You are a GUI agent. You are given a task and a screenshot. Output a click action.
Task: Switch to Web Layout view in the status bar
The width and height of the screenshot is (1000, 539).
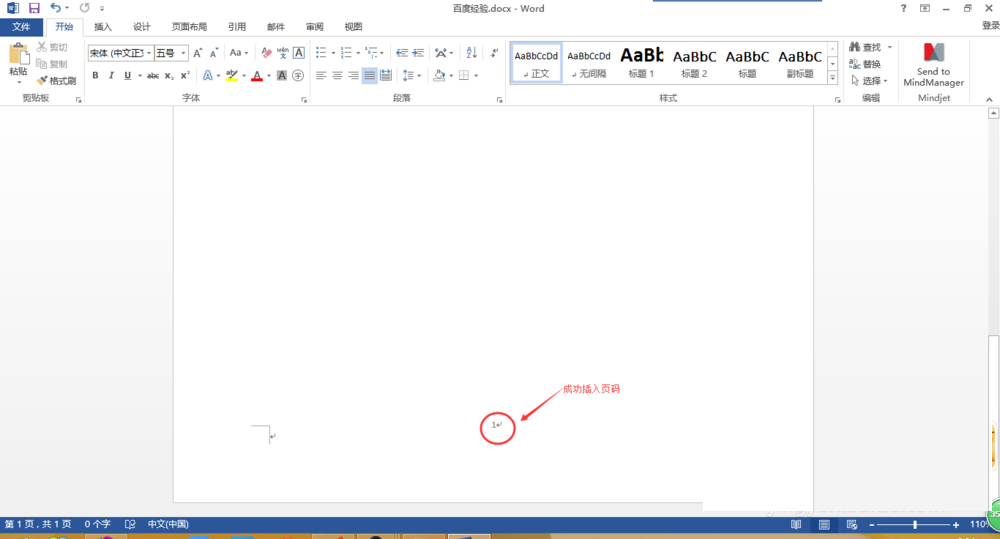(851, 524)
